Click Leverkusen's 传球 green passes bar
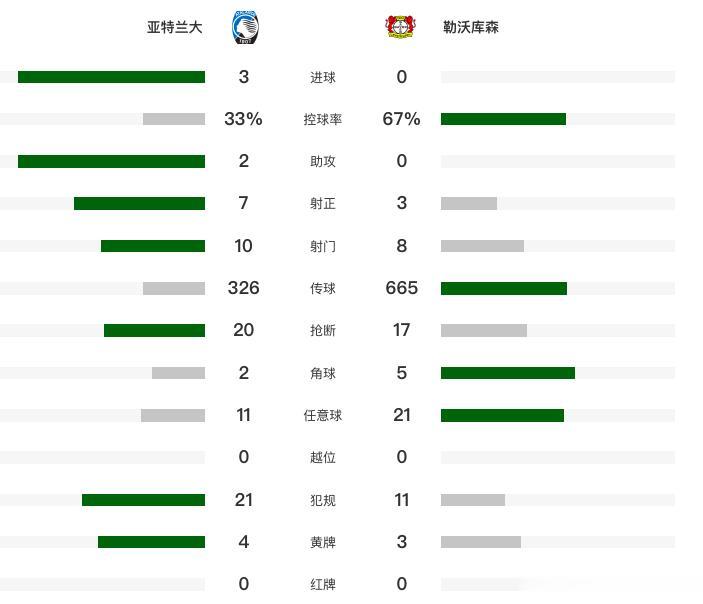Image resolution: width=703 pixels, height=604 pixels. pyautogui.click(x=503, y=288)
